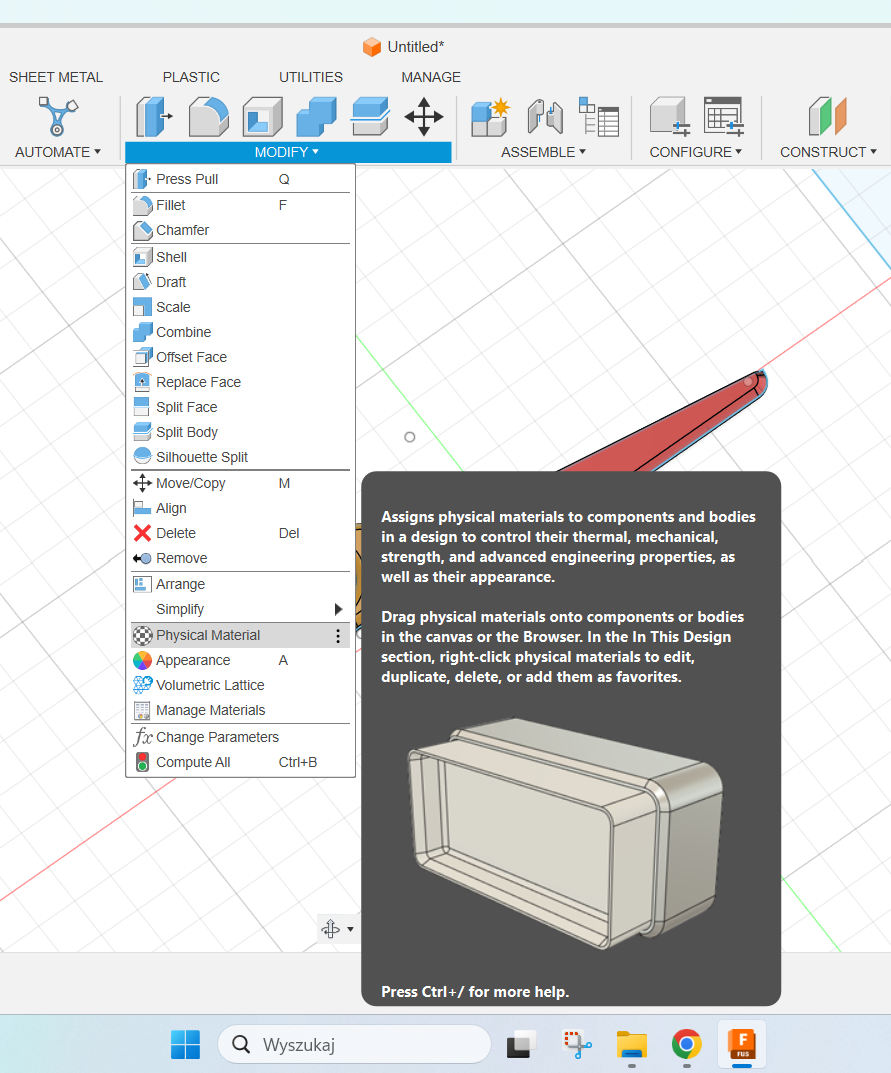The image size is (891, 1073).
Task: Choose Delete from Modify menu
Action: coord(240,533)
